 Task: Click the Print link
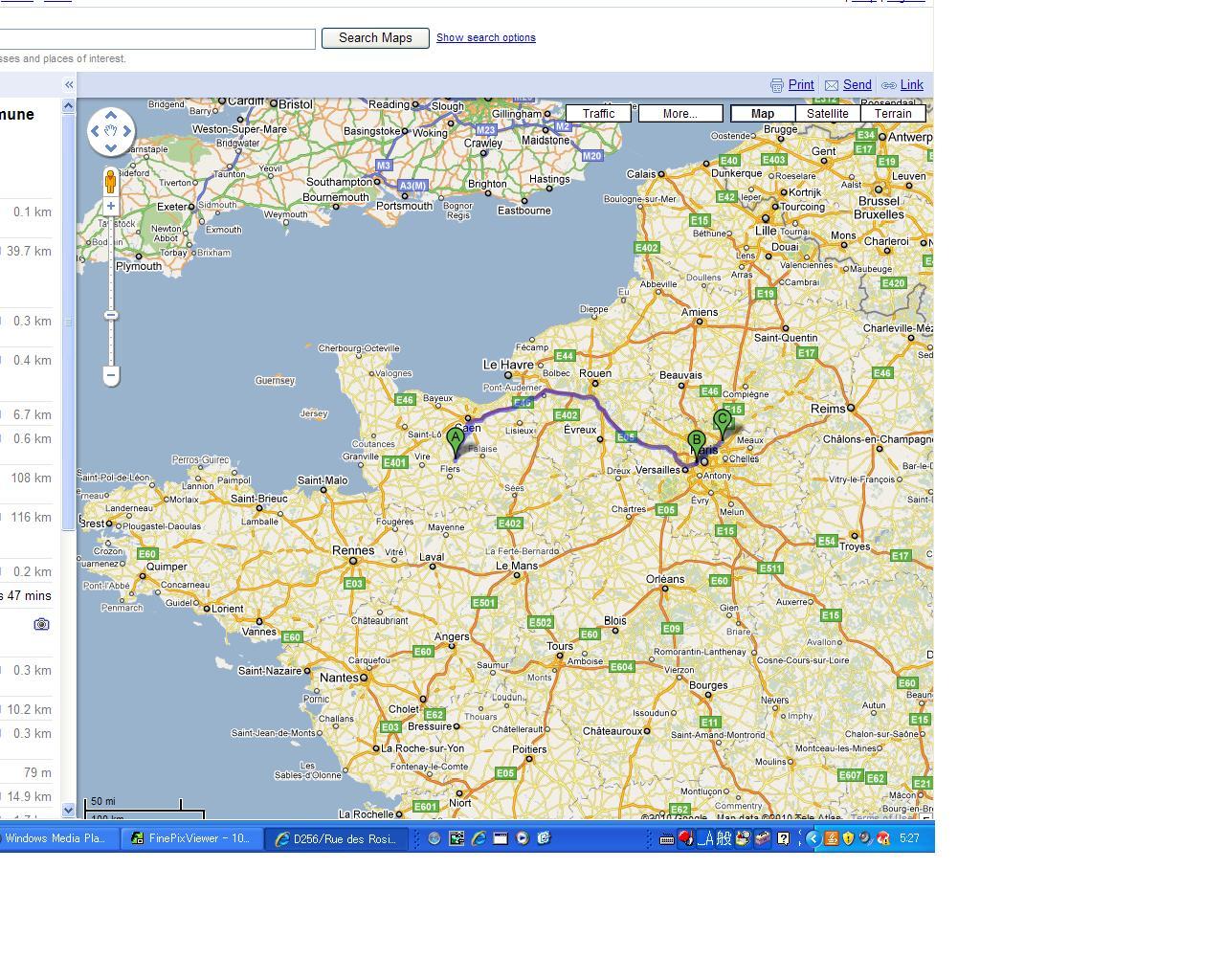click(800, 85)
